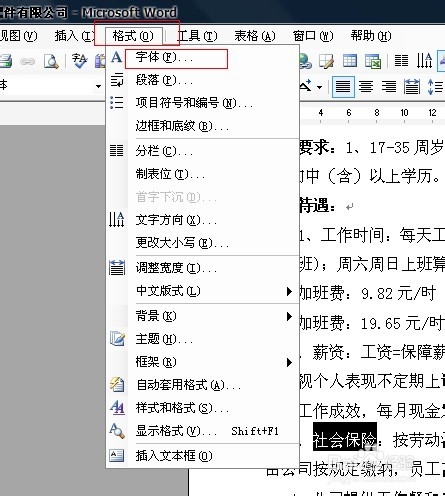
Task: Toggle right alignment
Action: pyautogui.click(x=389, y=87)
